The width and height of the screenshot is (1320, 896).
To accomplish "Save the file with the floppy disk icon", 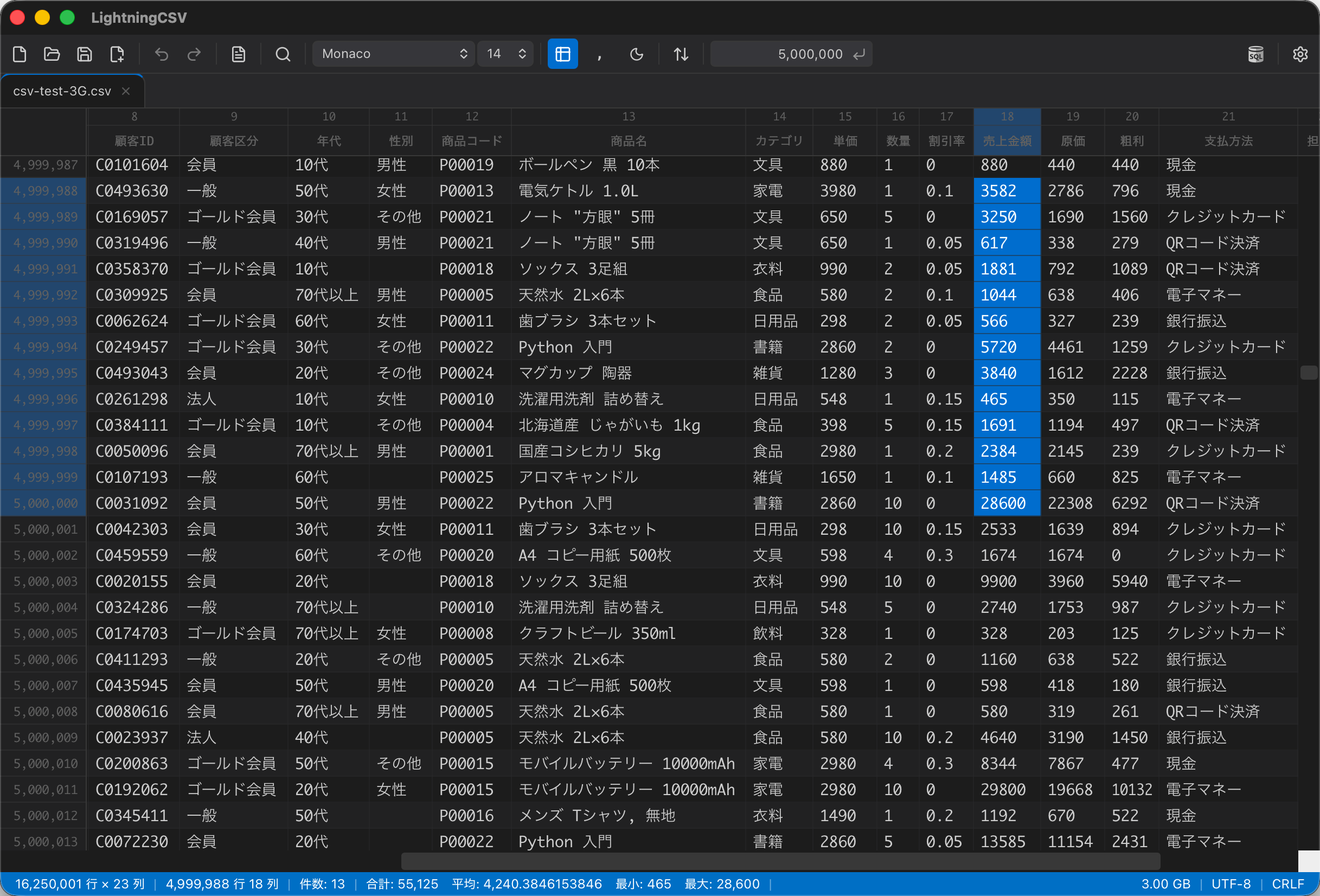I will 84,54.
